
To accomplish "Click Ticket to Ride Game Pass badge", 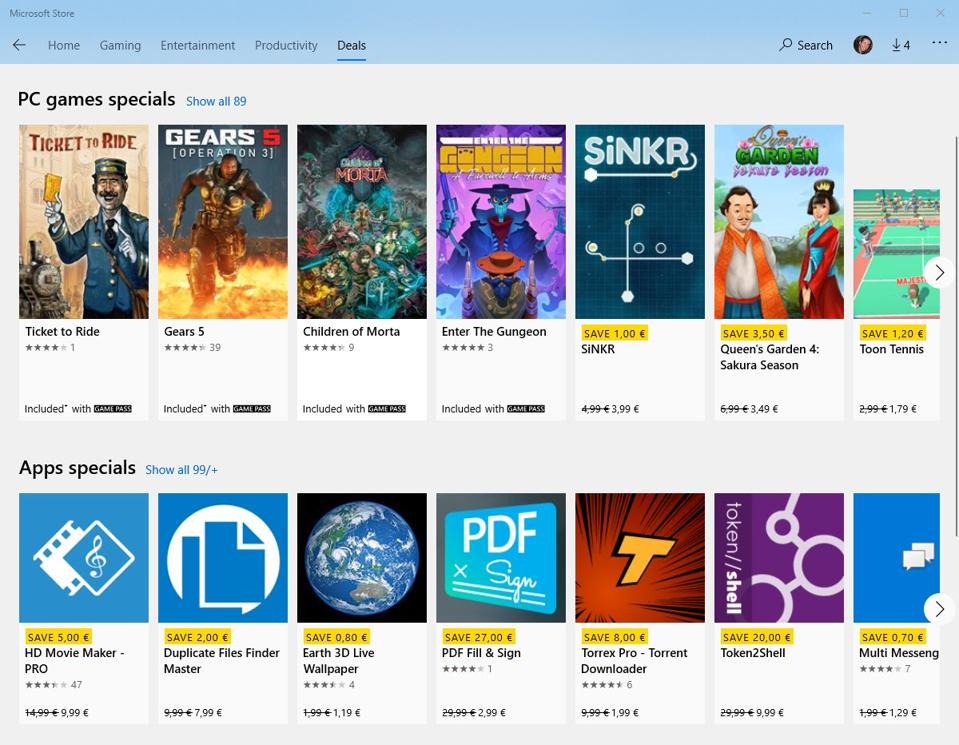I will coord(113,409).
